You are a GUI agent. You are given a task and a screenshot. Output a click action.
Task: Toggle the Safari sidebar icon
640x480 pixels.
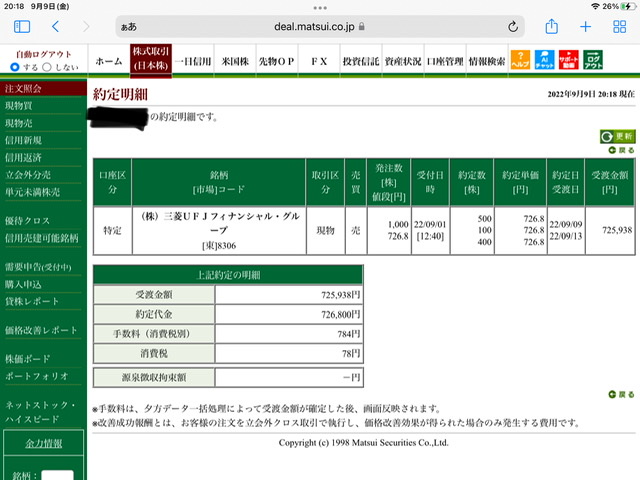click(22, 27)
